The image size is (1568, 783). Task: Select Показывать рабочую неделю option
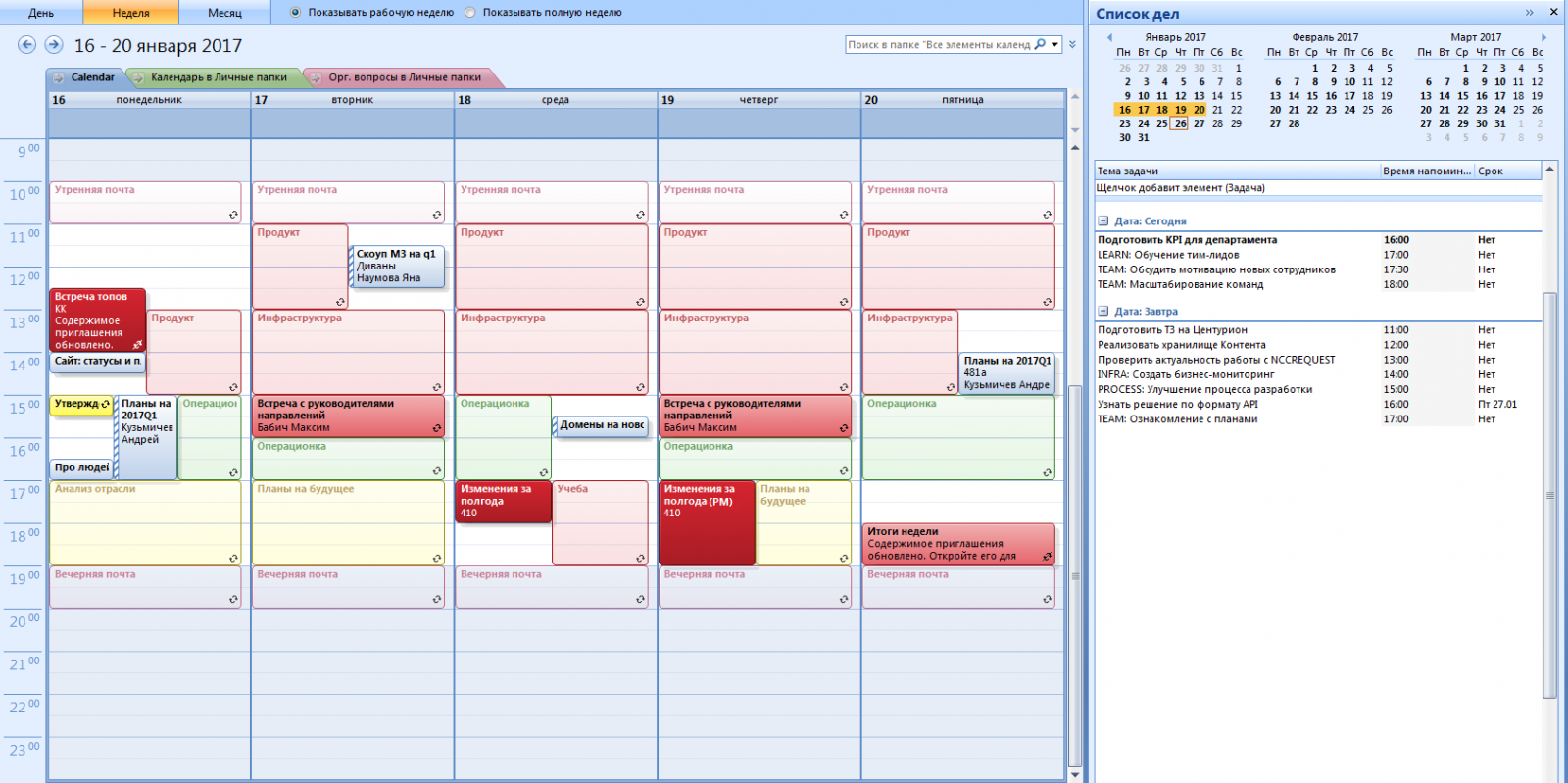coord(295,13)
